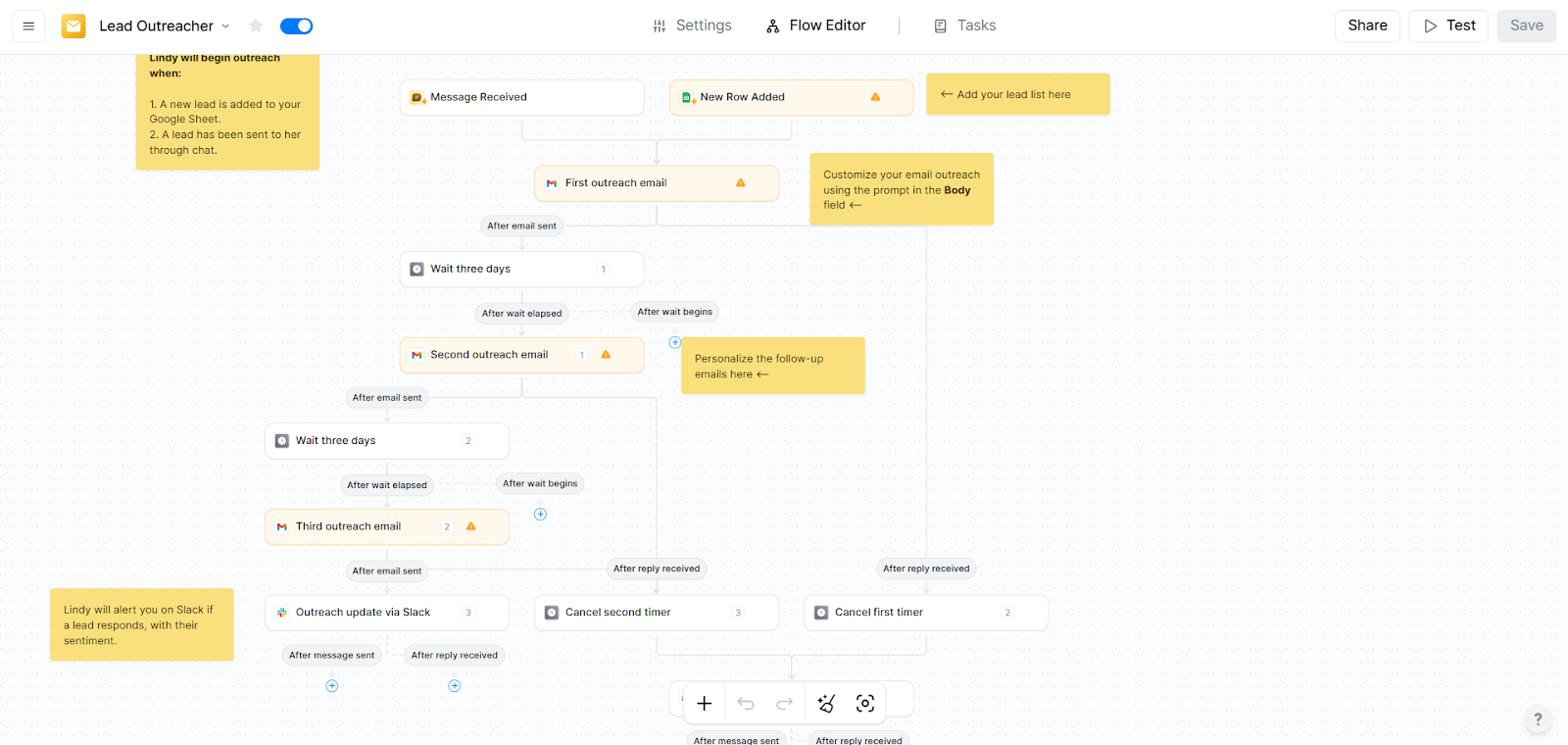Screen dimensions: 1568x745
Task: Add a step below the upper After wait begins
Action: pos(675,342)
